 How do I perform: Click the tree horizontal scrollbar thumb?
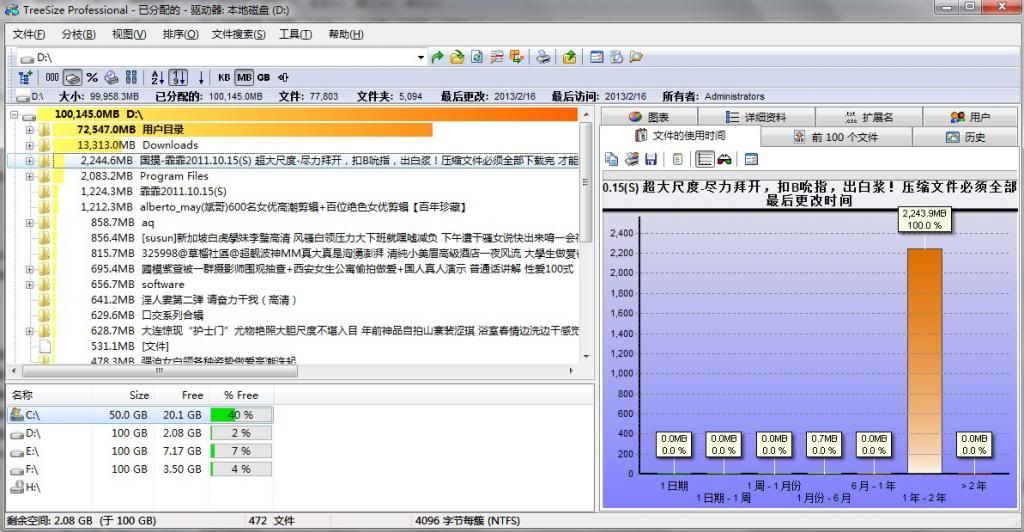point(159,371)
